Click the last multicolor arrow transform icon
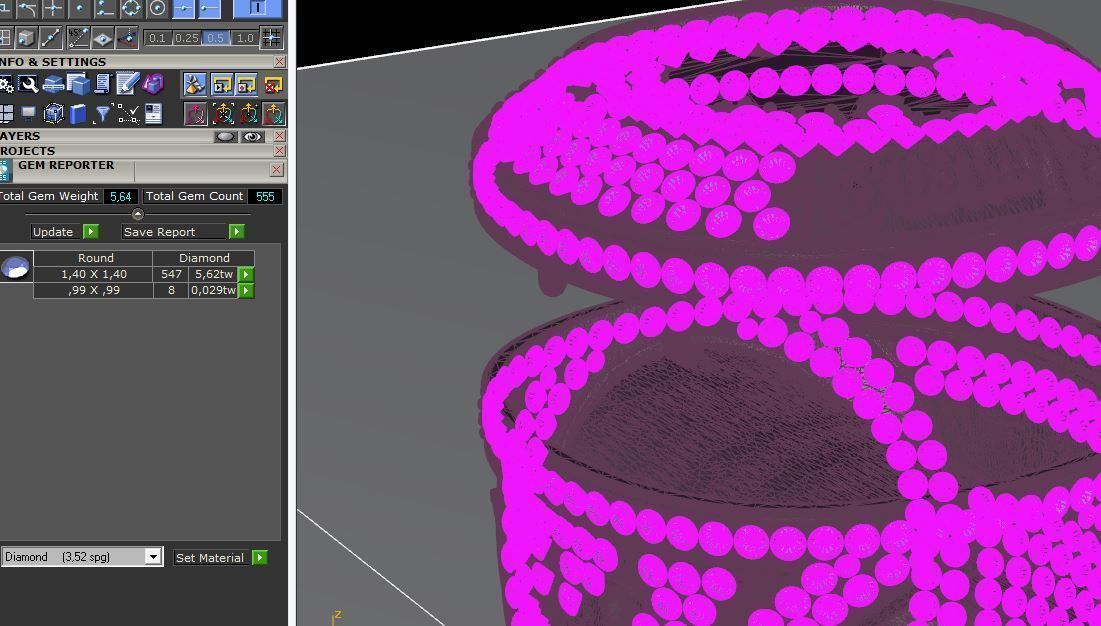Screen dimensions: 1101x626 [274, 113]
